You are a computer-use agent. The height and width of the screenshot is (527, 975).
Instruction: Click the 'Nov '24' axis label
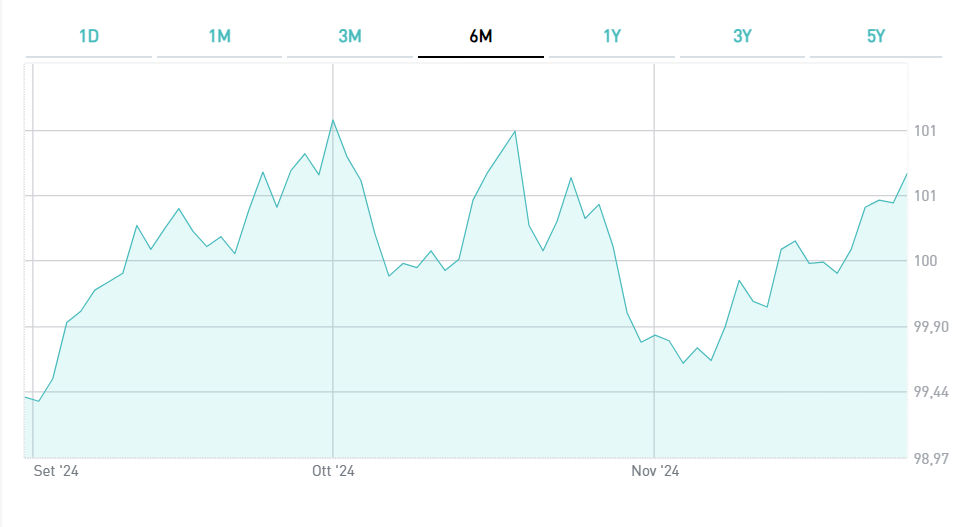tap(655, 471)
